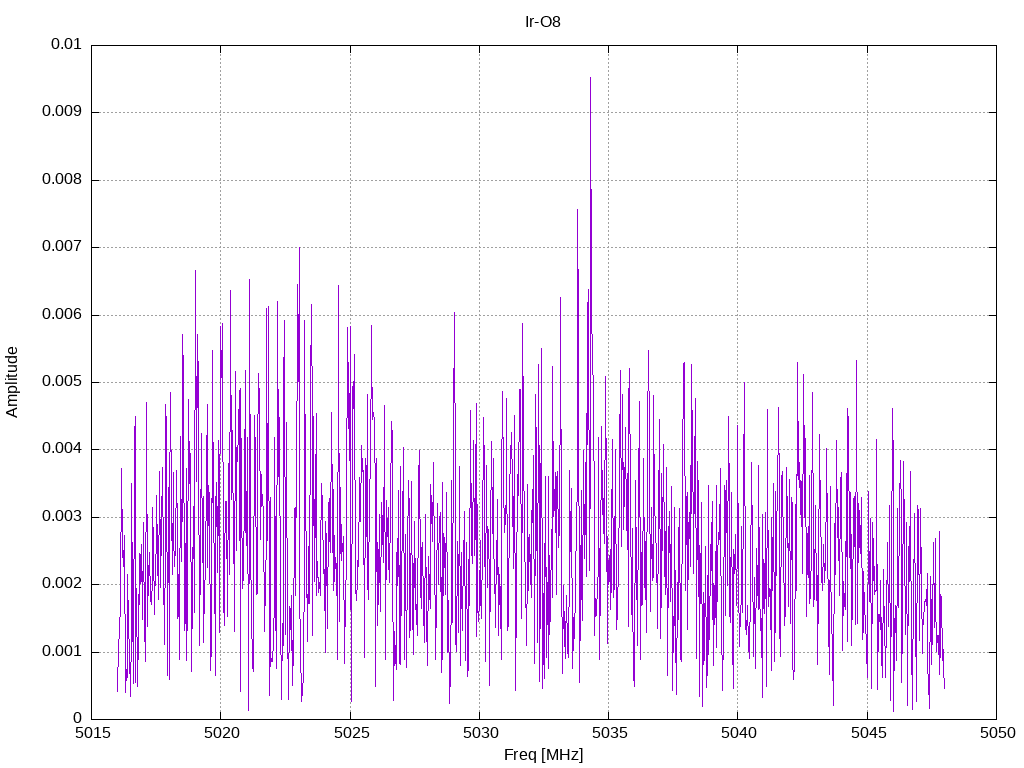Click the plot title Ir-O8

[543, 22]
